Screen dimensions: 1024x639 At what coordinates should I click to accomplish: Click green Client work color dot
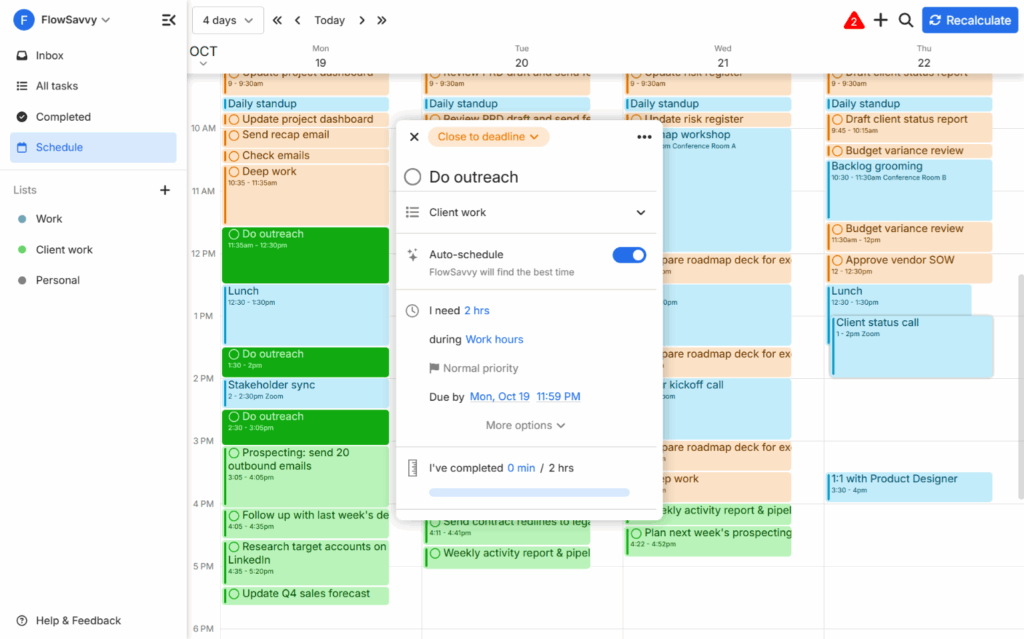pos(22,250)
